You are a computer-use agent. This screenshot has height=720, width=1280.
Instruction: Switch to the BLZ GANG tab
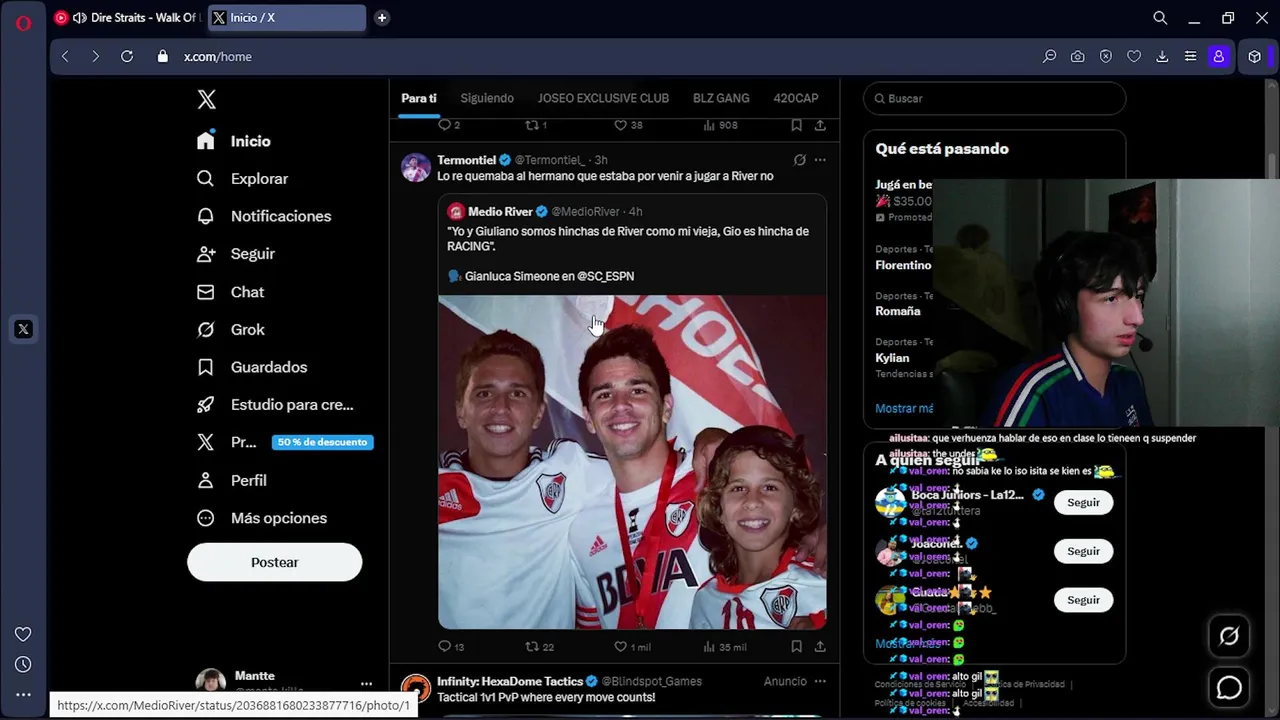click(x=721, y=98)
